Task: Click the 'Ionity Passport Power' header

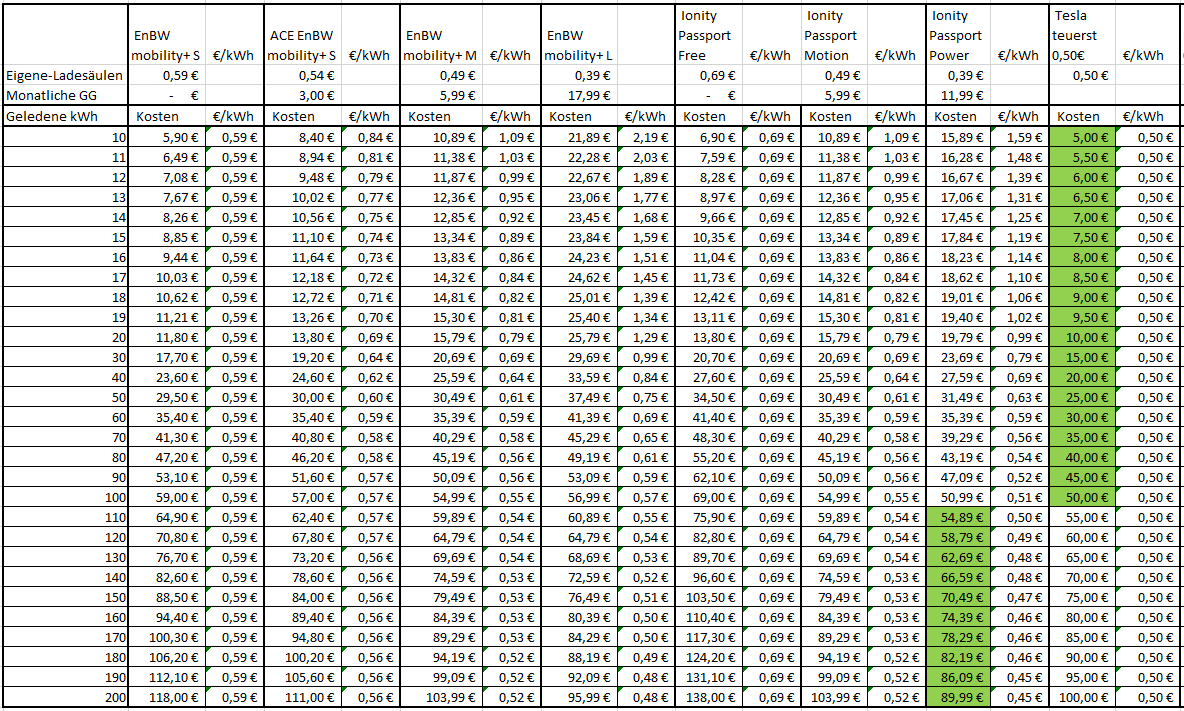Action: 958,35
